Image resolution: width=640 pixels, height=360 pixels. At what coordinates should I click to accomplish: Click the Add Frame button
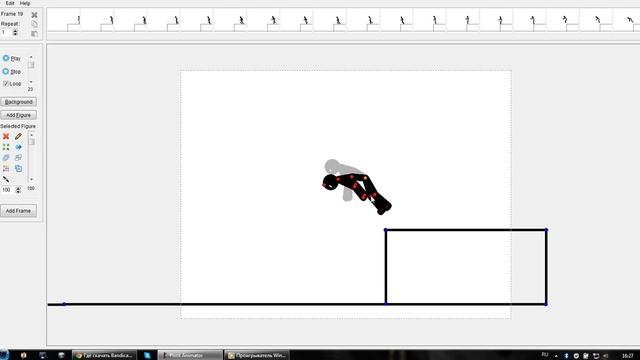[x=18, y=211]
